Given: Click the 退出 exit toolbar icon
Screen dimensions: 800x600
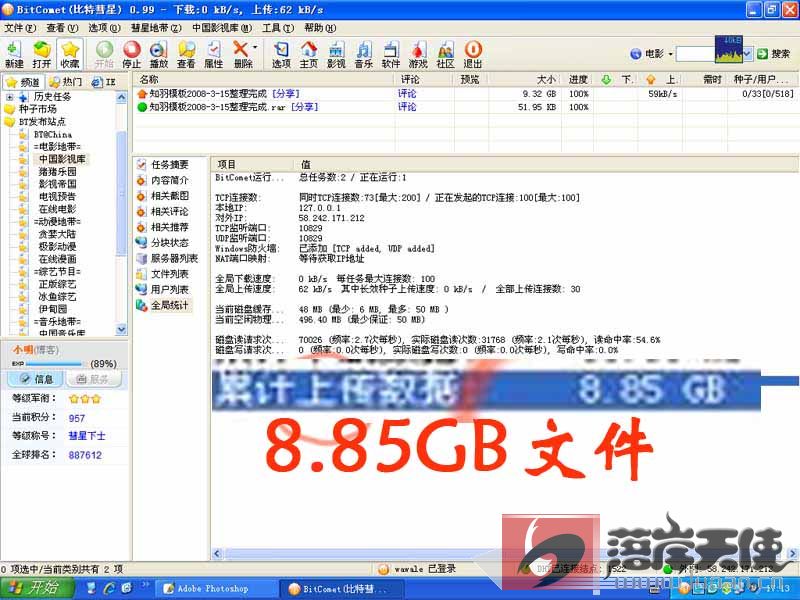Looking at the screenshot, I should [x=473, y=54].
